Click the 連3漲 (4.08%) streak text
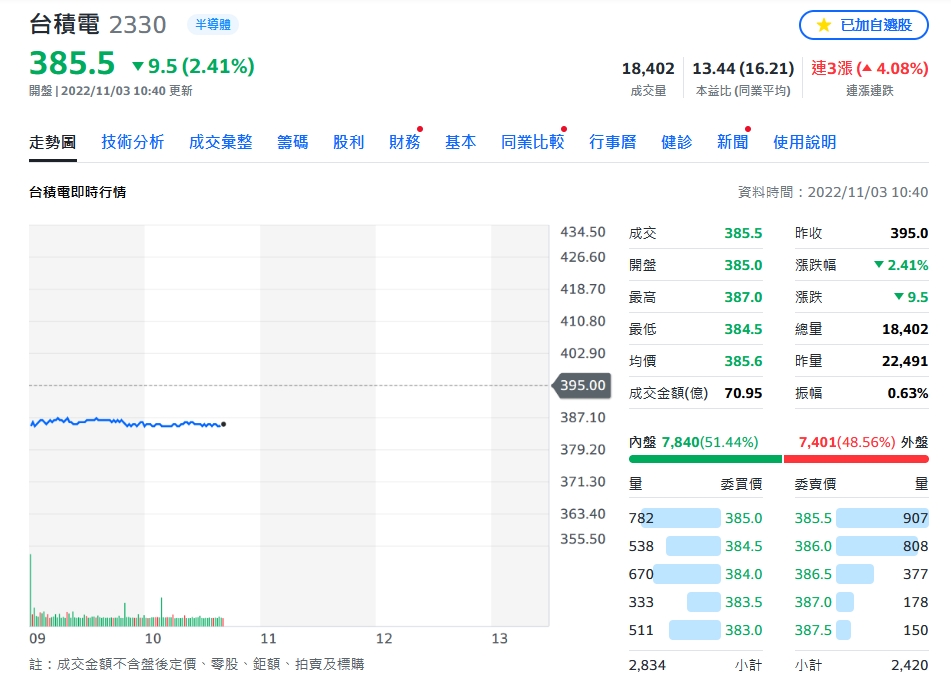 coord(870,69)
